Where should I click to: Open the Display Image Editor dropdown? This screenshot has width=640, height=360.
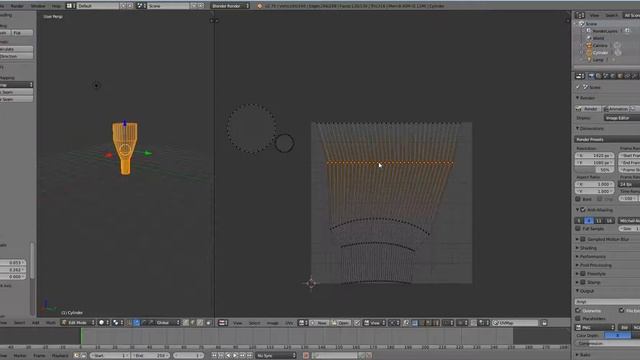(622, 118)
